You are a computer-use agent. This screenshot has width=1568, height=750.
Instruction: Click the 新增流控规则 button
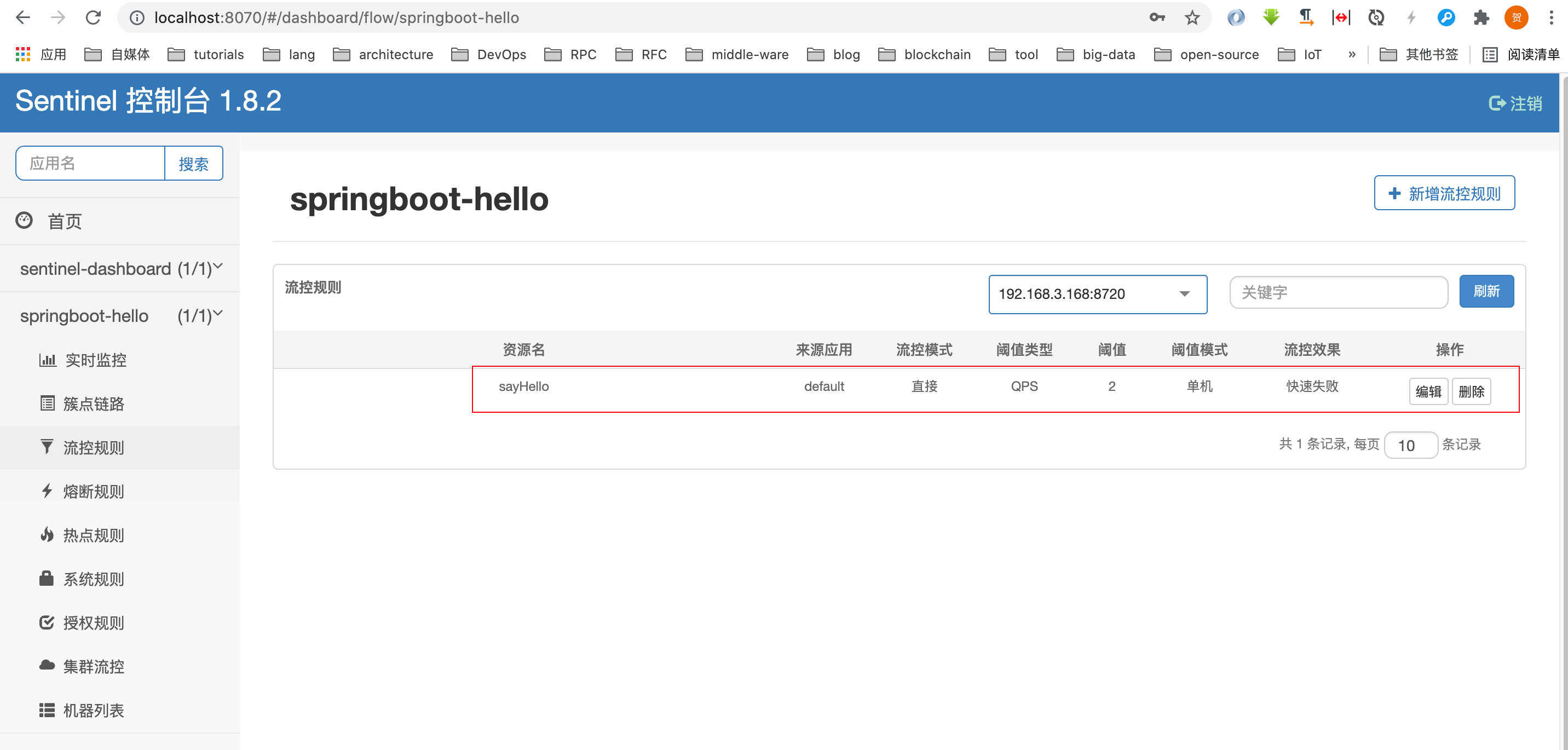pos(1444,193)
